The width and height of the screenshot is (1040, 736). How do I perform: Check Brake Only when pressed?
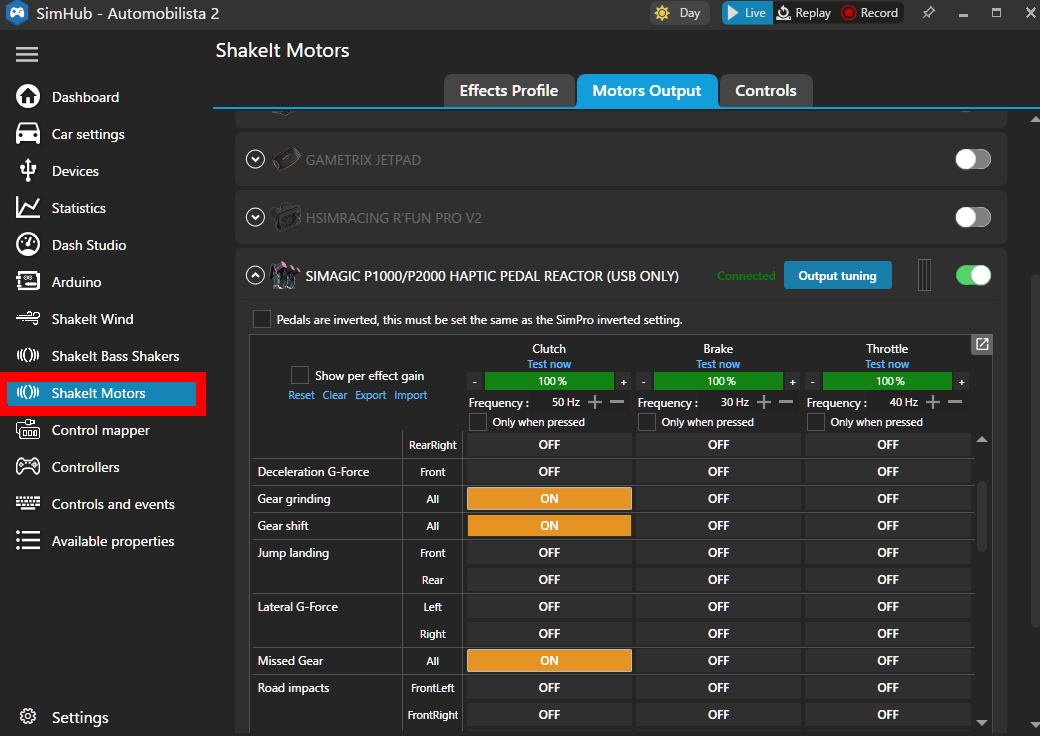click(x=647, y=422)
